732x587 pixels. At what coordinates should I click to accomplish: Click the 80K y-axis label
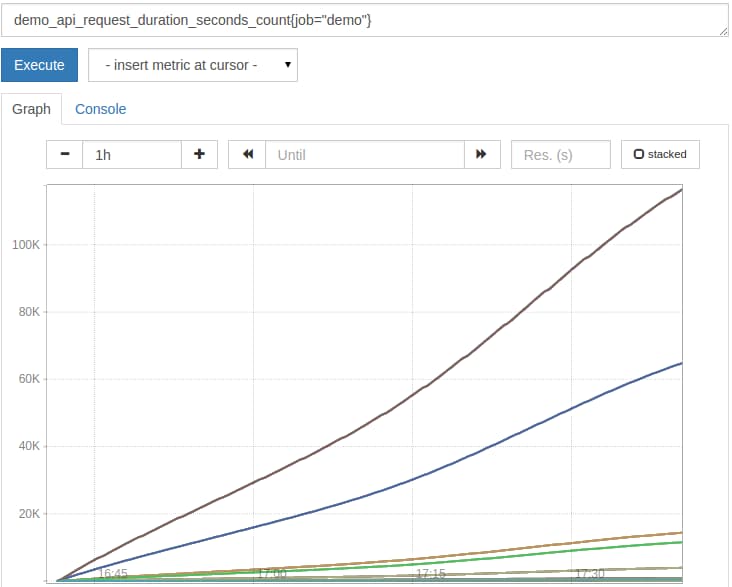click(x=29, y=312)
